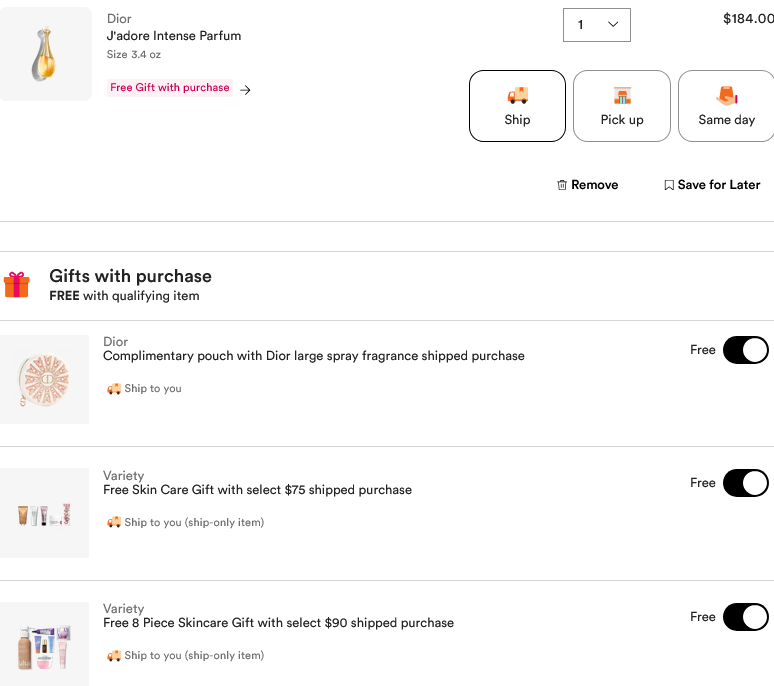Click the truck icon under Dior pouch
This screenshot has height=686, width=774.
(x=114, y=389)
